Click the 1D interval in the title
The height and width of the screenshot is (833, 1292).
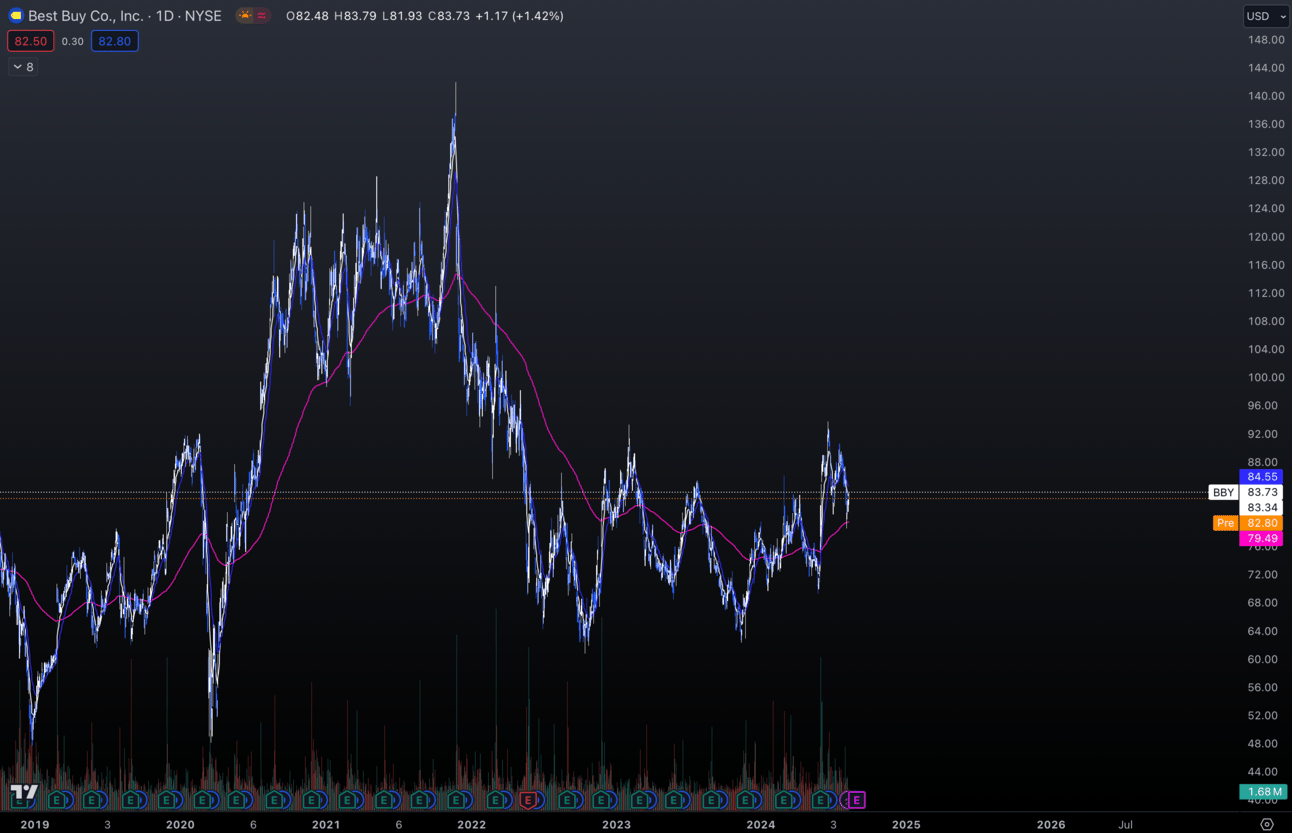(165, 16)
